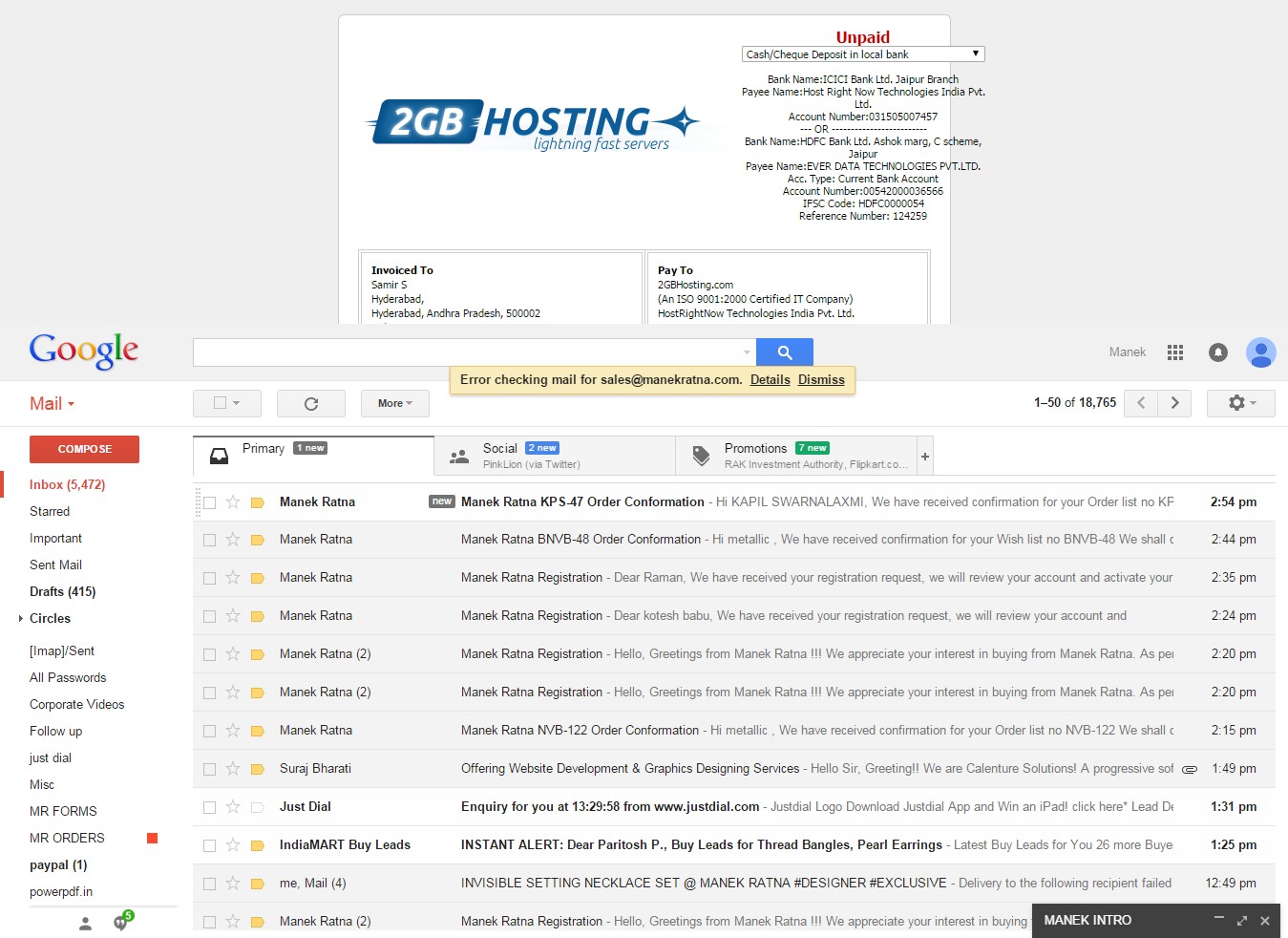1288x938 pixels.
Task: Open the select-all options arrow
Action: pyautogui.click(x=237, y=403)
